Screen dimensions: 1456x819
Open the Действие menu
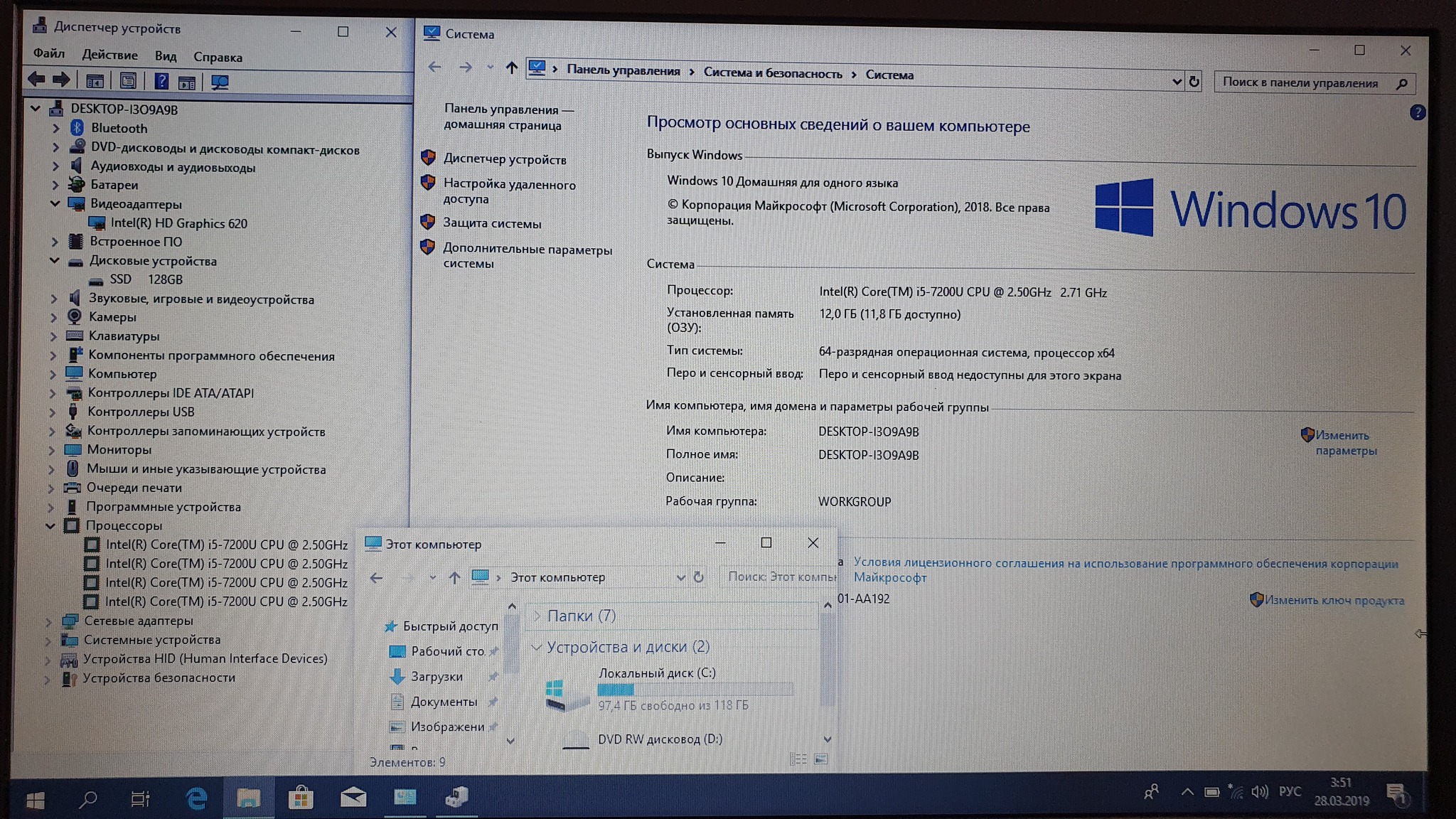(109, 55)
